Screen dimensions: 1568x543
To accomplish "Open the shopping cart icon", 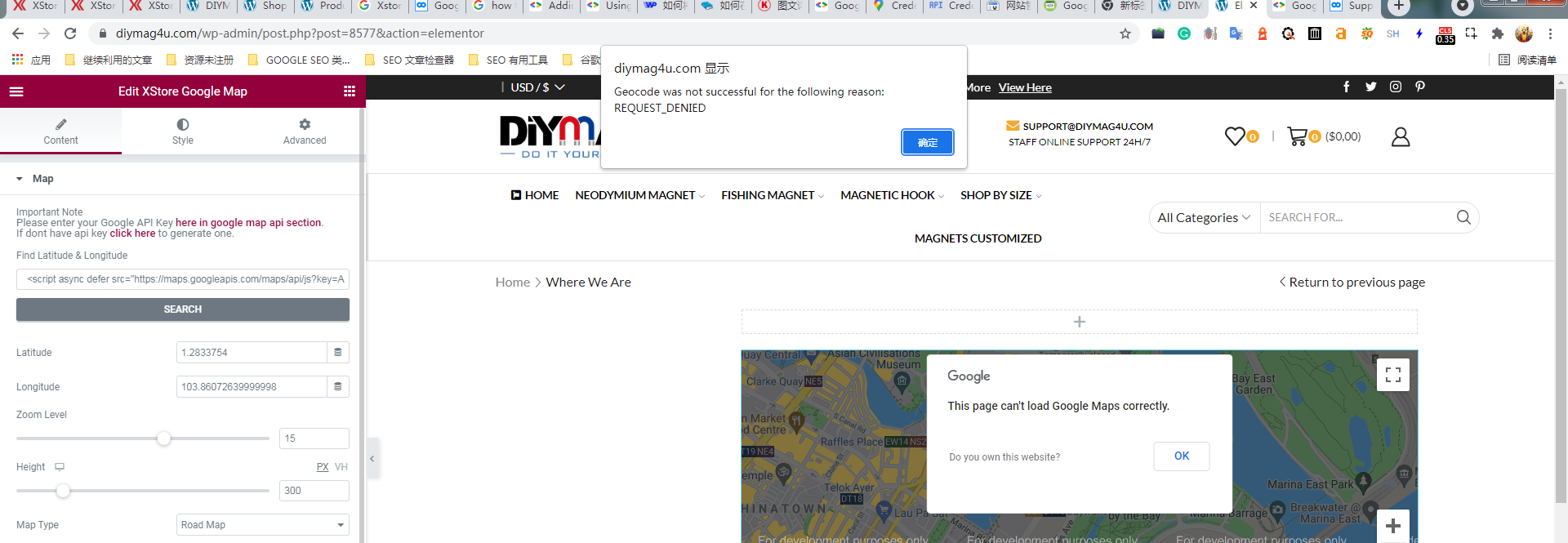I will click(1297, 136).
